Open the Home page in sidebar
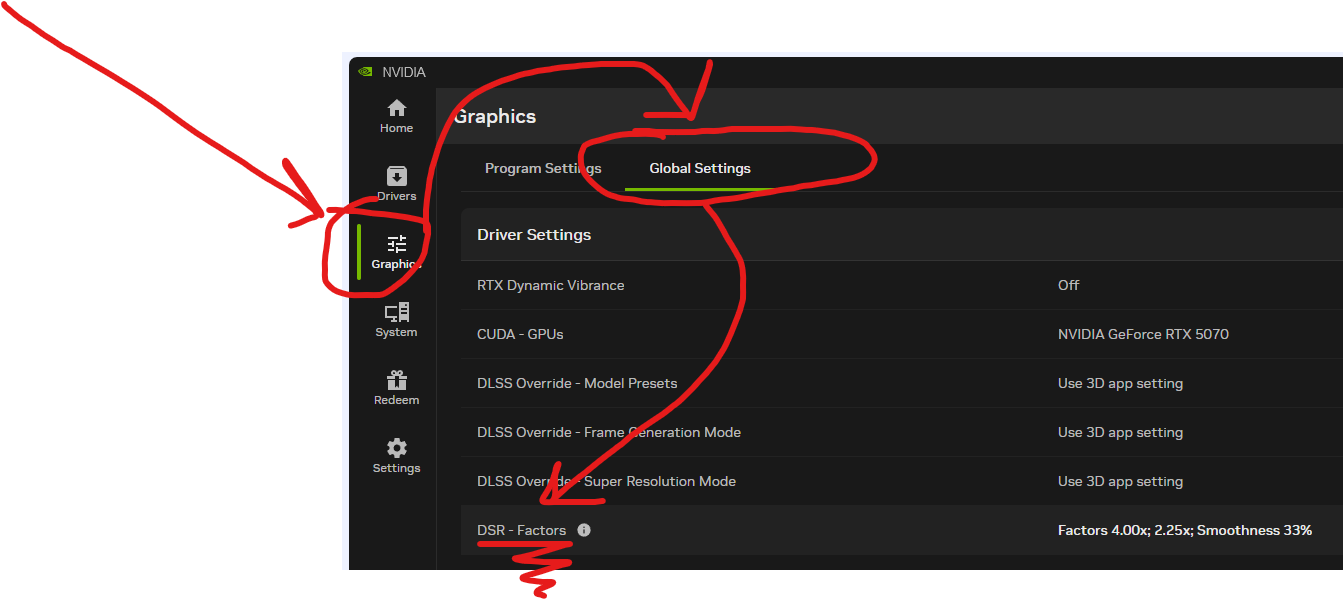The image size is (1343, 599). 396,116
